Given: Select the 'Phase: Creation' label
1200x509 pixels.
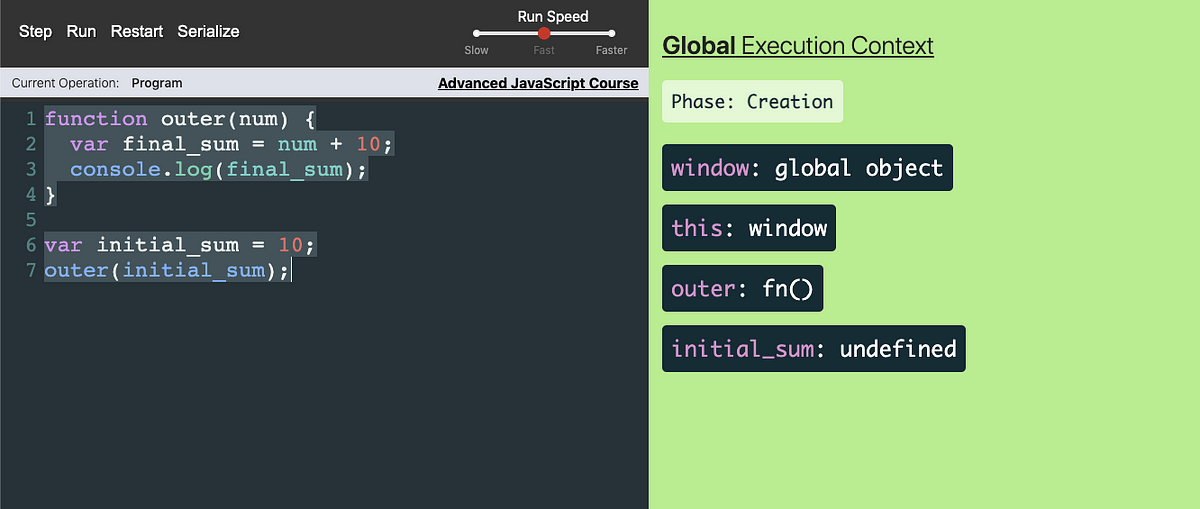Looking at the screenshot, I should point(752,101).
